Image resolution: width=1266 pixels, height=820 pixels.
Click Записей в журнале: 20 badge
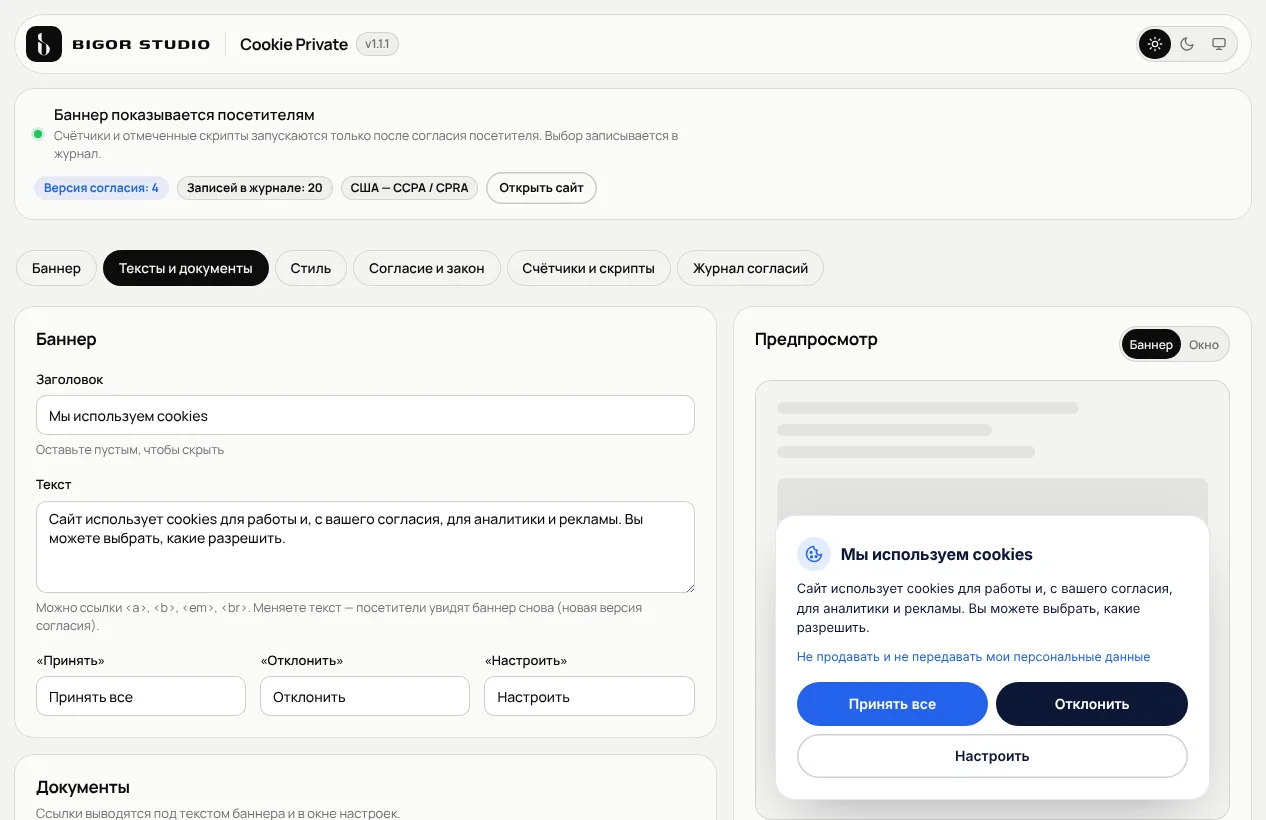[x=255, y=188]
